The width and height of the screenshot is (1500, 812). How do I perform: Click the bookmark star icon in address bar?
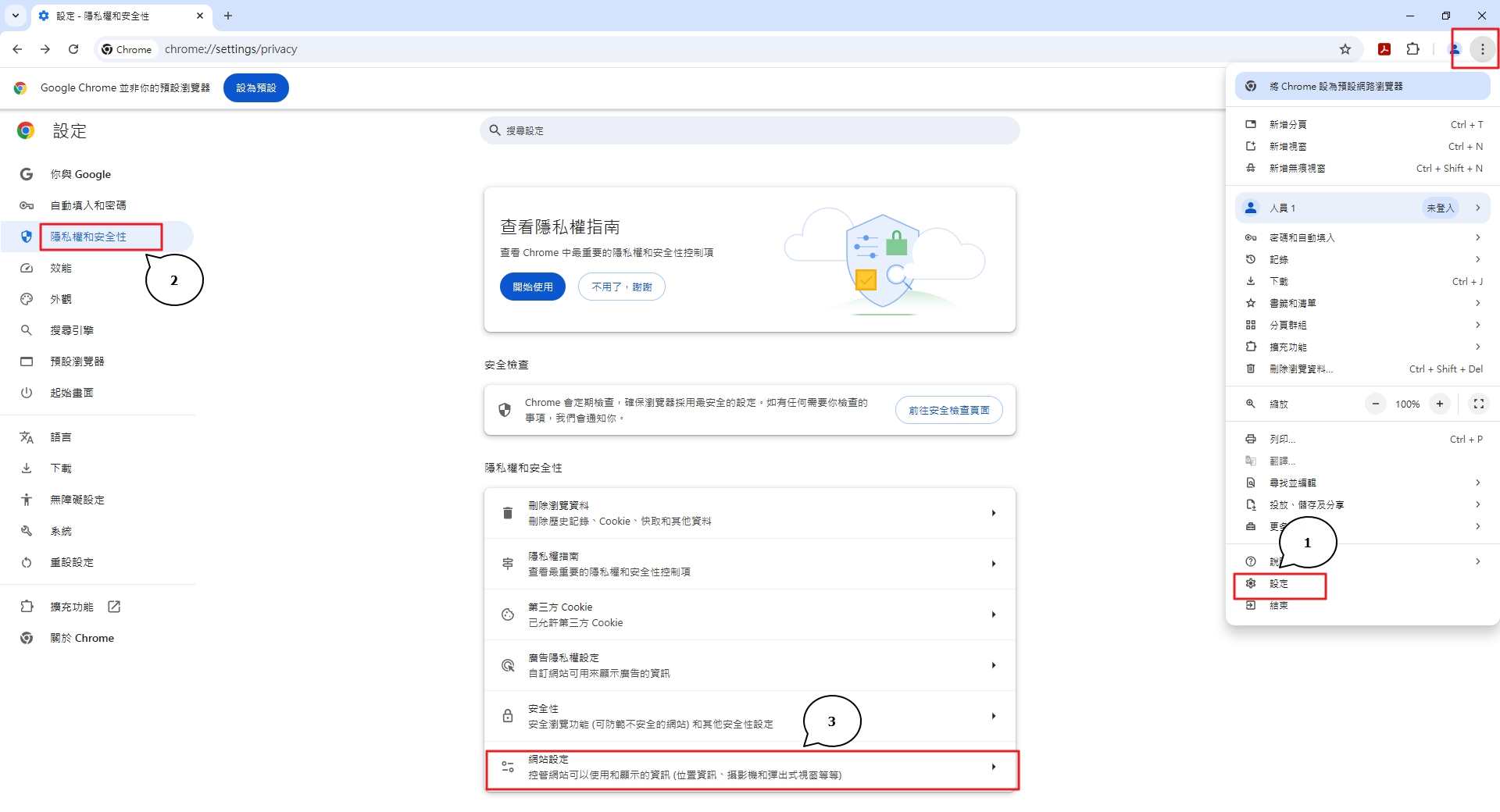1345,49
